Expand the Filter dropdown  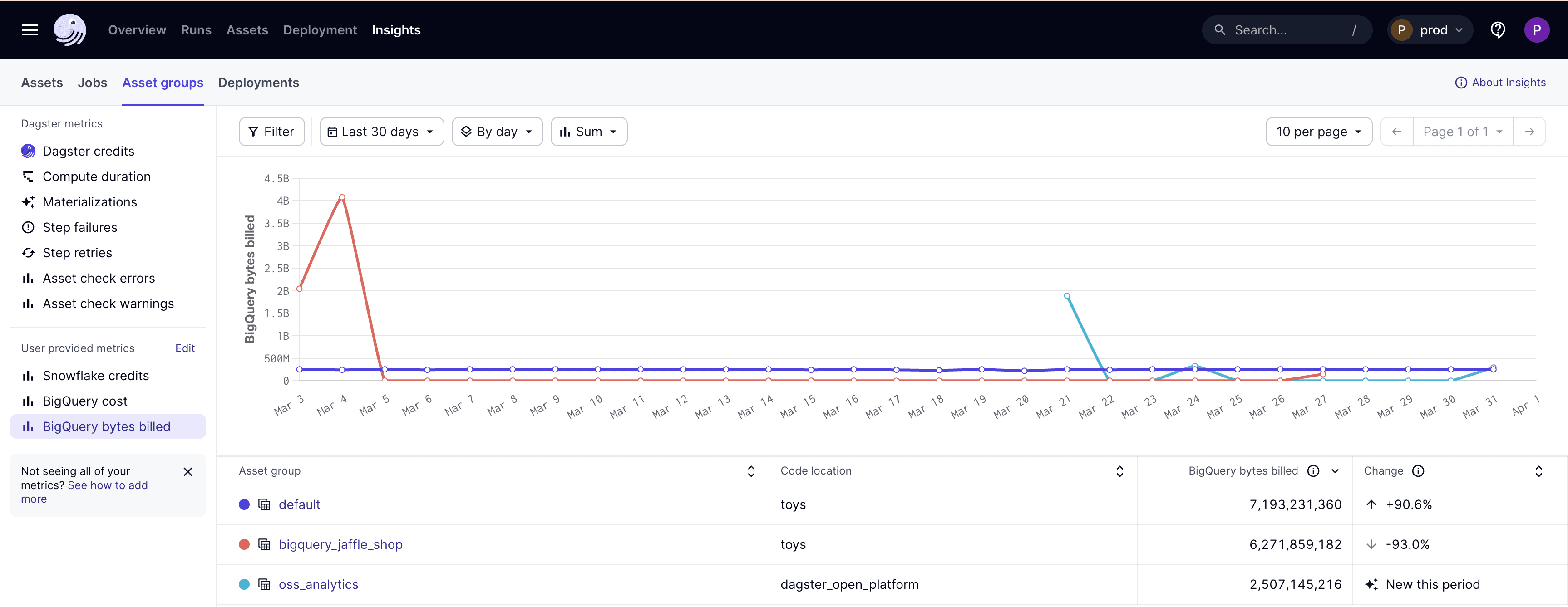tap(271, 131)
